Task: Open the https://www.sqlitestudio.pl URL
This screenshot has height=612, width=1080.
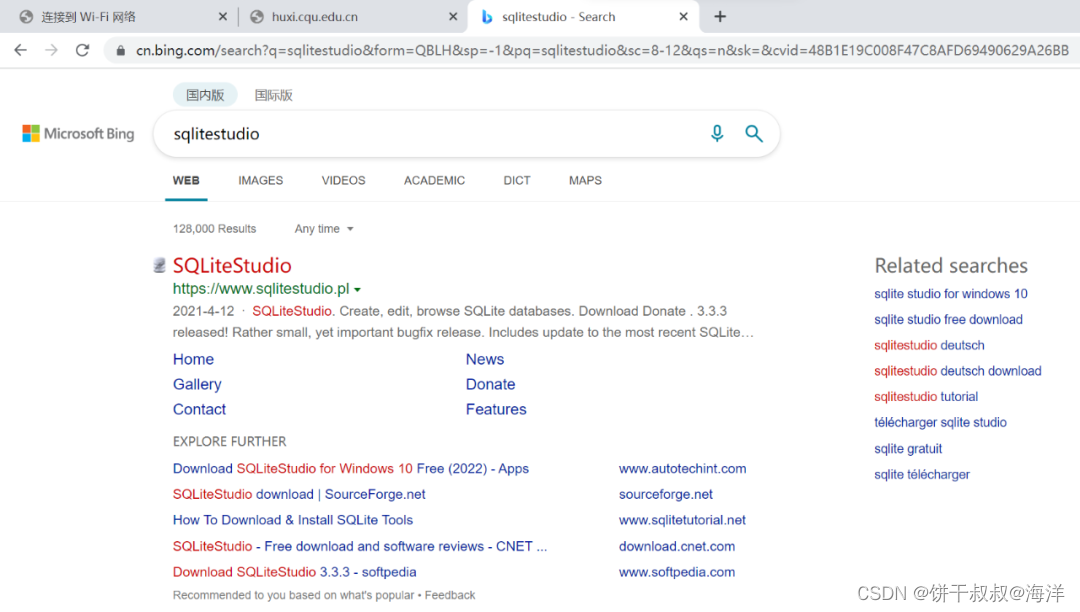Action: point(261,288)
